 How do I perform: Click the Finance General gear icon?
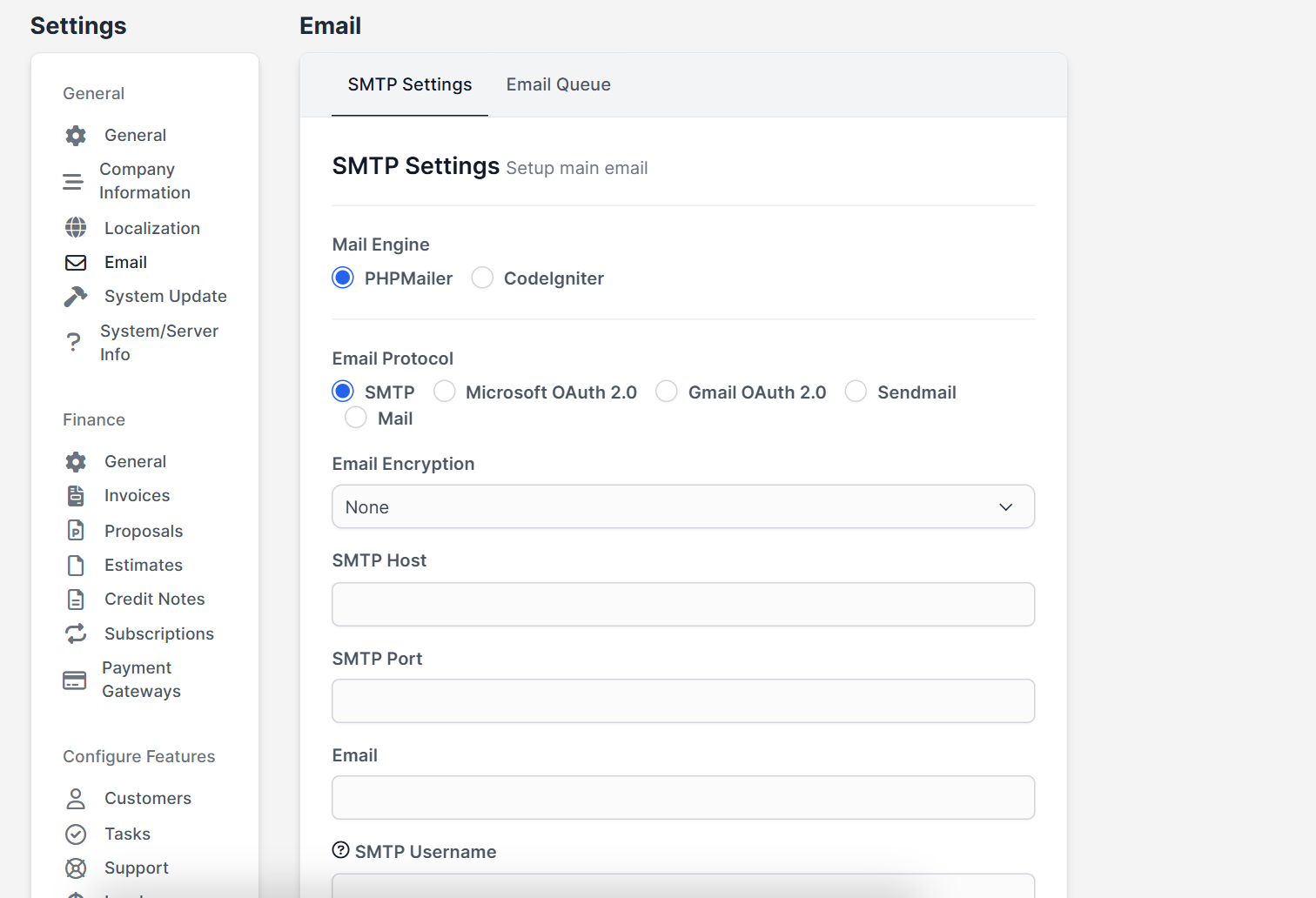pyautogui.click(x=76, y=462)
